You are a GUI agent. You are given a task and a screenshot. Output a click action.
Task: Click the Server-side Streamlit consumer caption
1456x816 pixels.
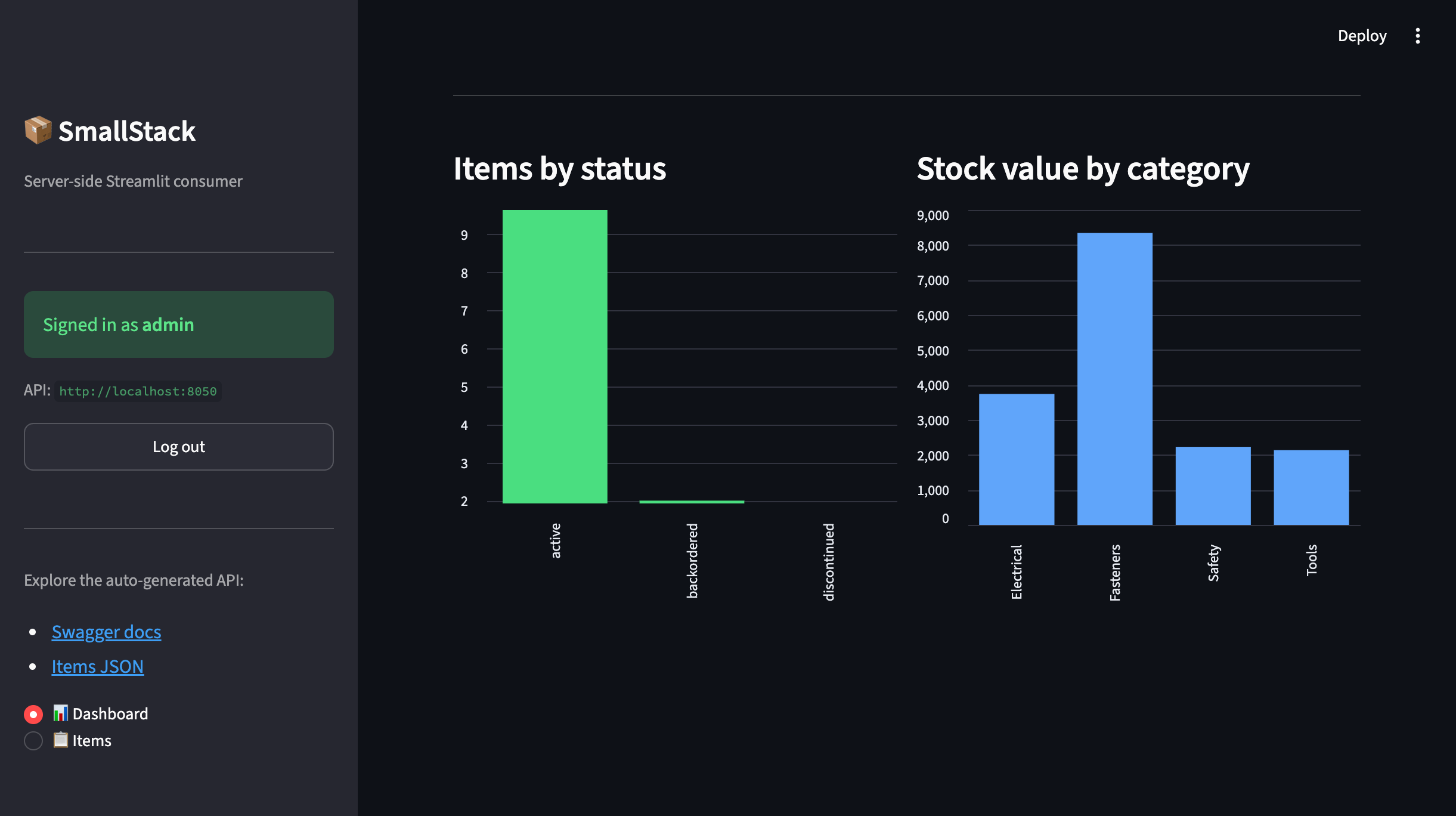click(x=133, y=181)
